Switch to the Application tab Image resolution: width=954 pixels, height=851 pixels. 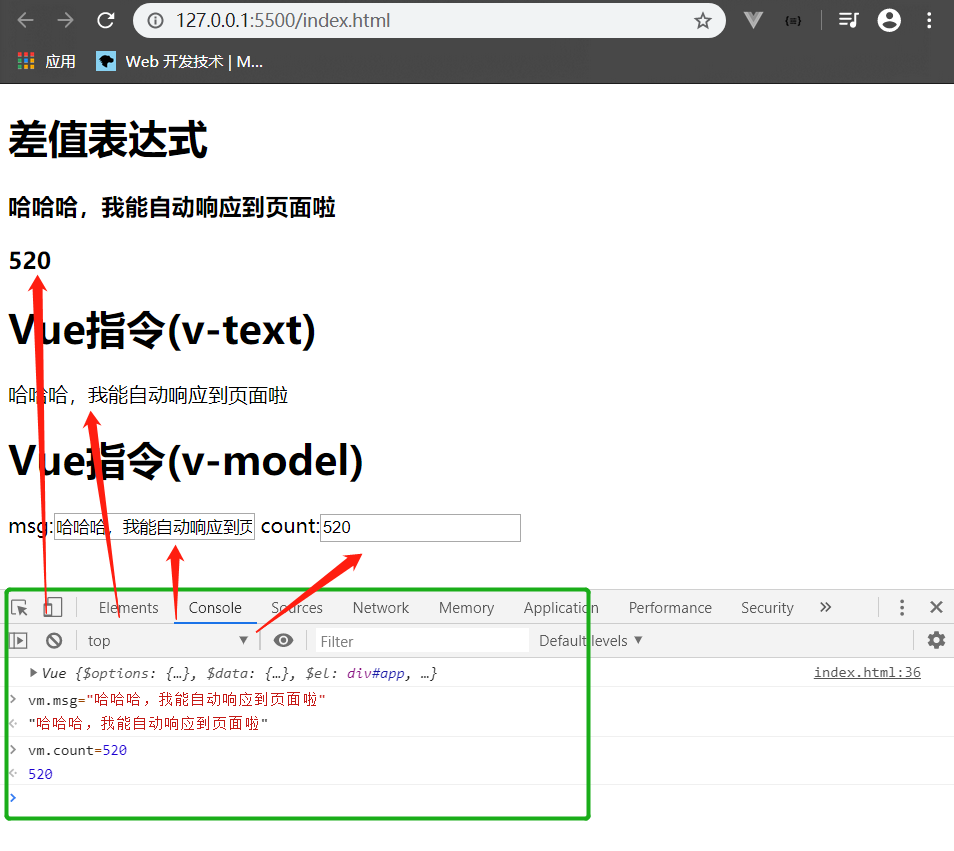[561, 608]
